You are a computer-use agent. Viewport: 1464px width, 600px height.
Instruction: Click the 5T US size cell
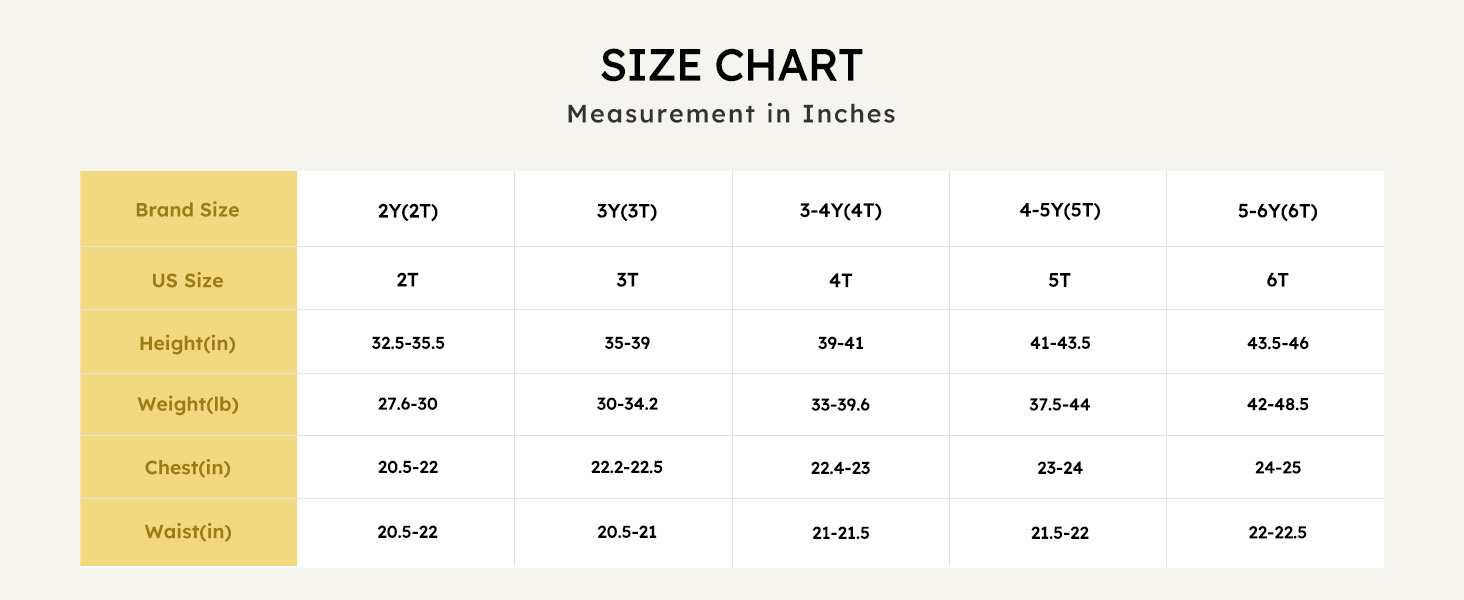pyautogui.click(x=1058, y=281)
